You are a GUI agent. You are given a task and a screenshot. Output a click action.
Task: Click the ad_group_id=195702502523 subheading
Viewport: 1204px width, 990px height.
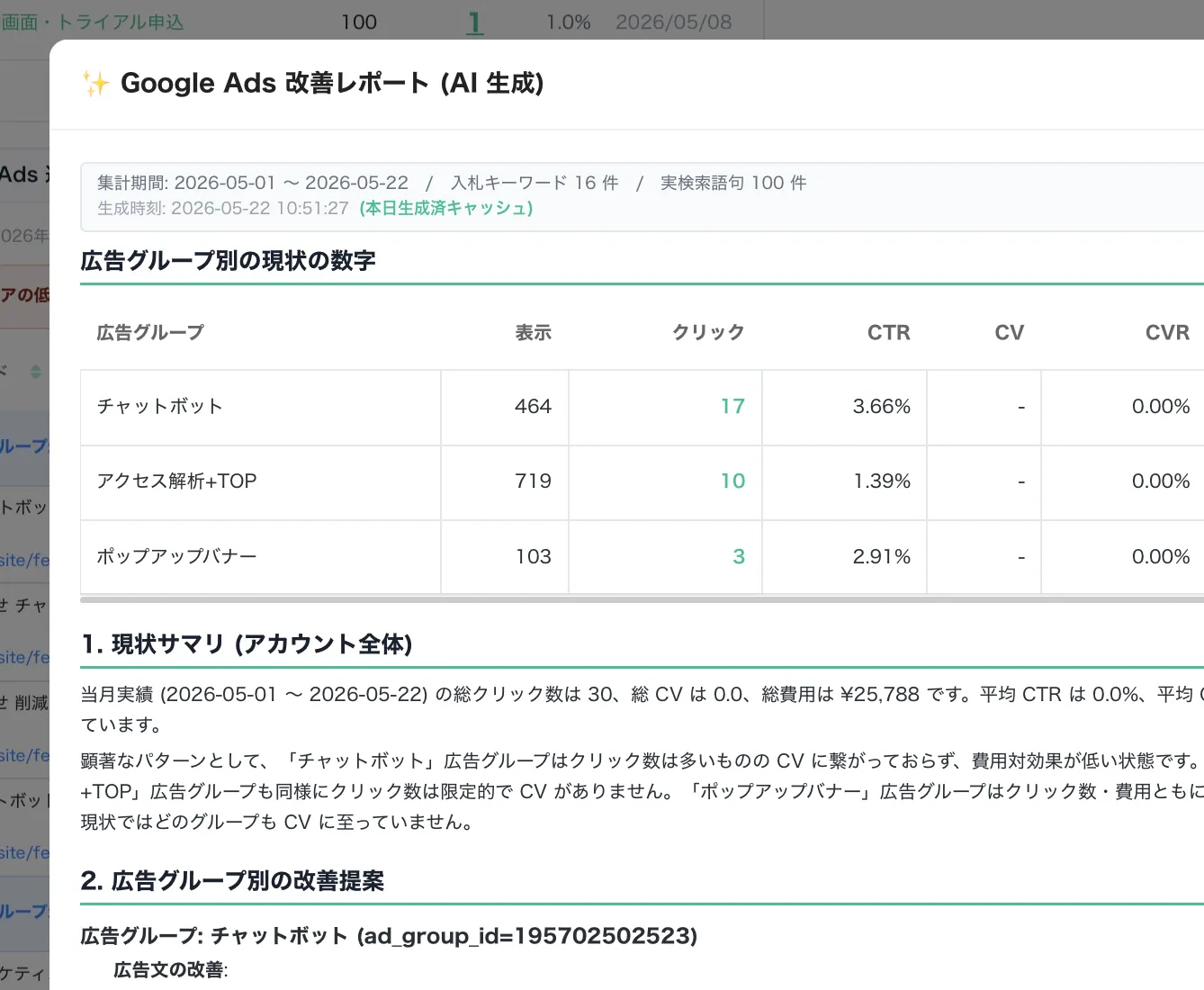click(x=389, y=937)
